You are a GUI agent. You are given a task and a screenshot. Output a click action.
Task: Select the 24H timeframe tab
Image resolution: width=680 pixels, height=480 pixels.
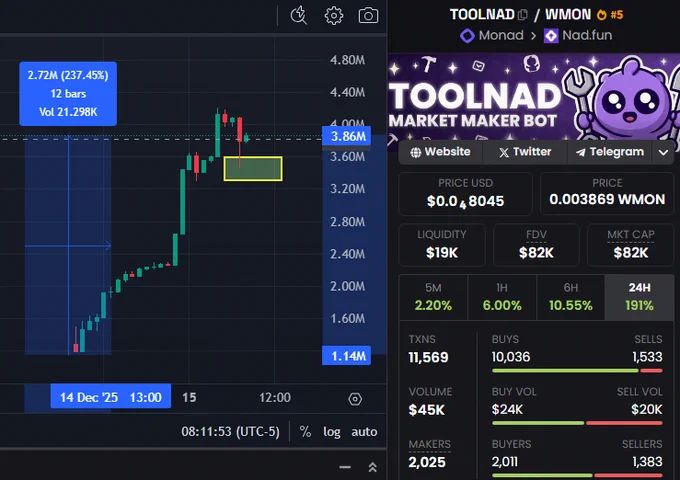(639, 297)
